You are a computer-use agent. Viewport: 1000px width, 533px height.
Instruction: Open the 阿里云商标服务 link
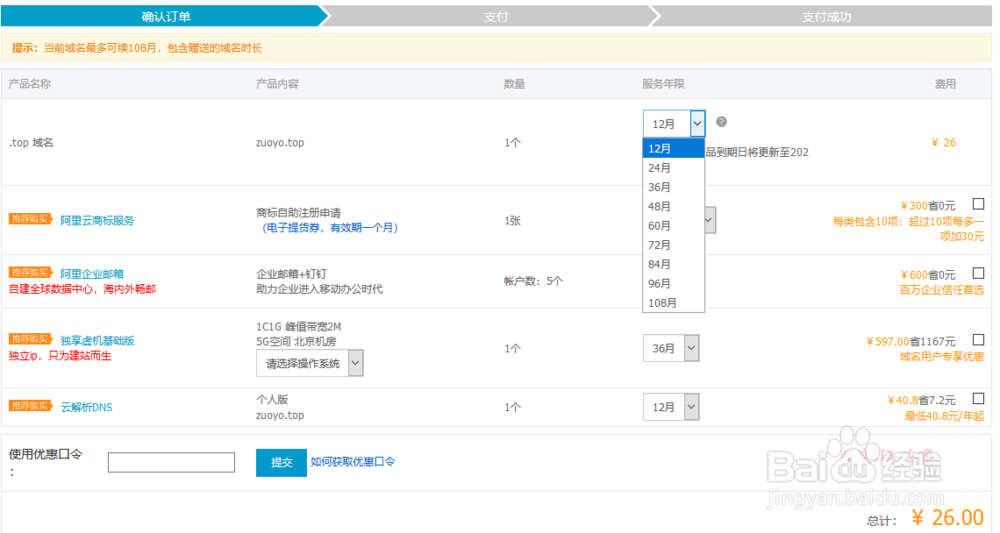click(97, 221)
